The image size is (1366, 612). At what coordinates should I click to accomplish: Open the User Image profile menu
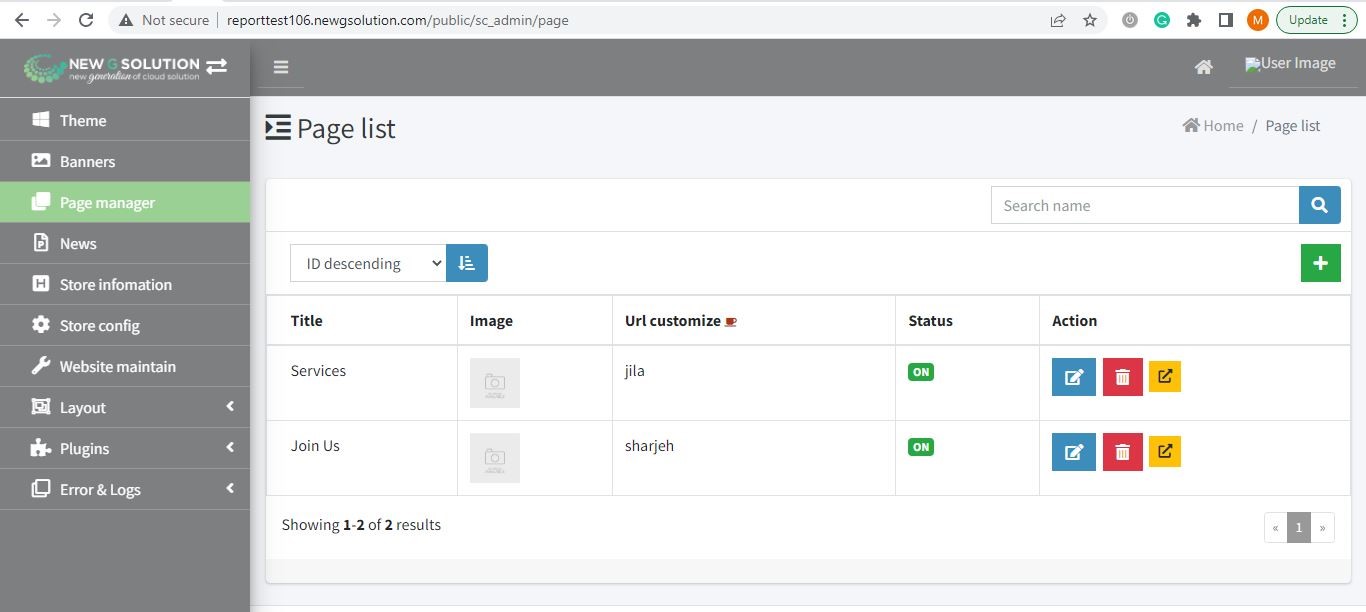coord(1290,64)
